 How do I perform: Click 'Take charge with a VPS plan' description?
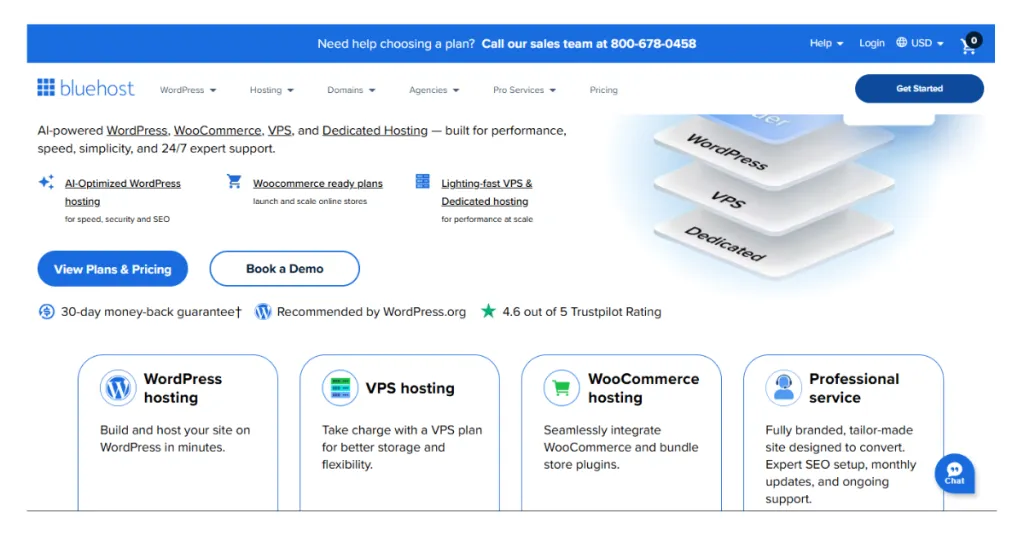tap(402, 447)
